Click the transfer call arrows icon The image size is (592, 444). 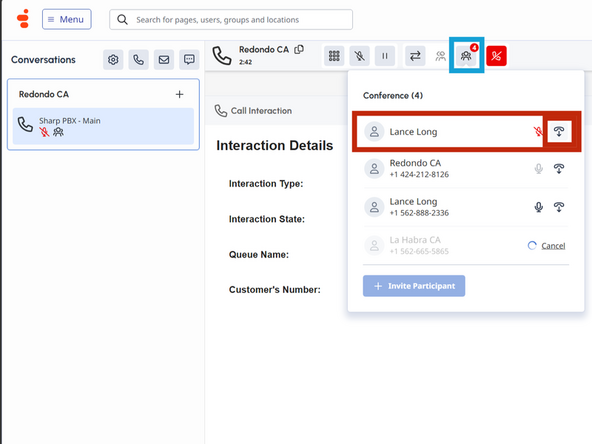(x=415, y=56)
